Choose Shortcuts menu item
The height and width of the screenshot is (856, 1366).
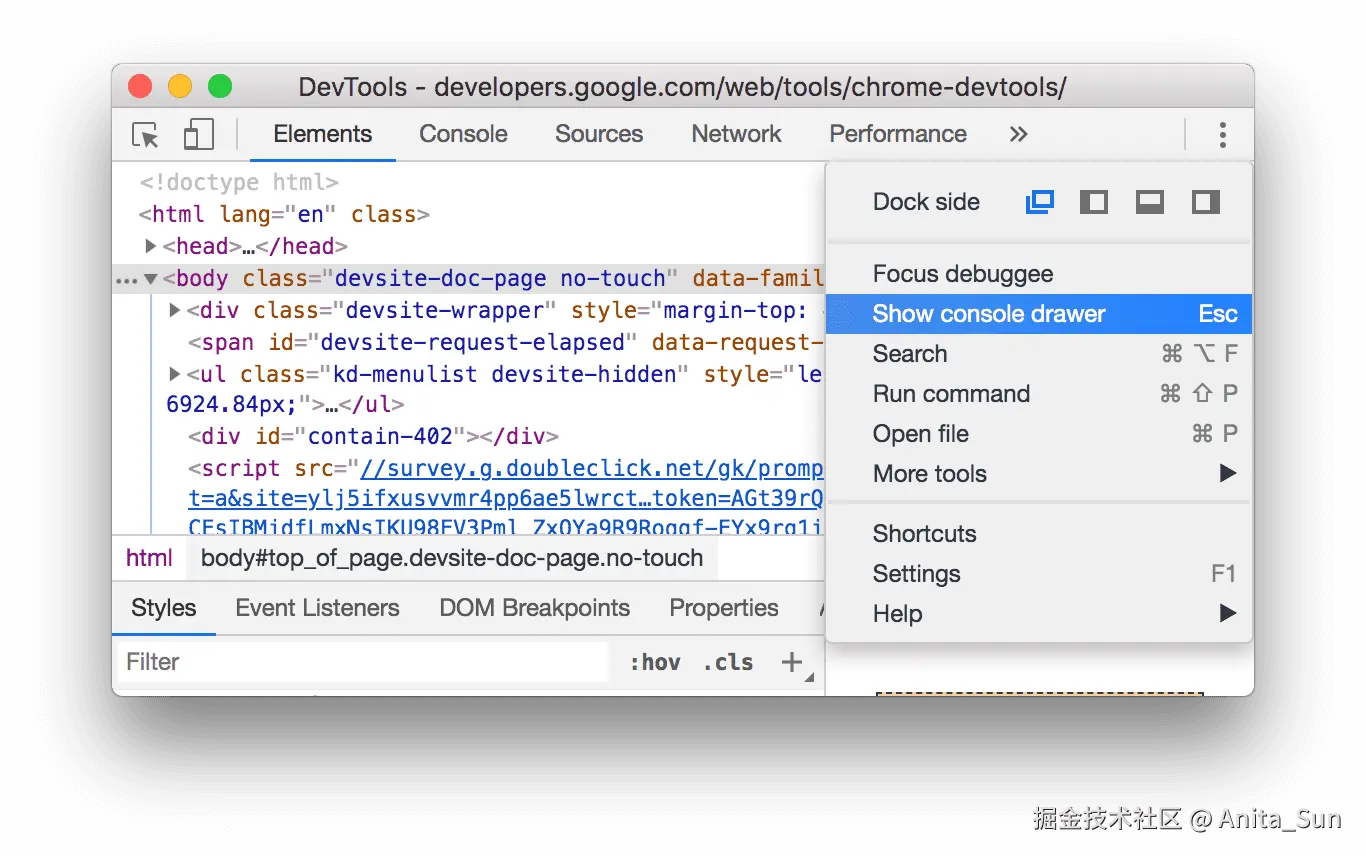pyautogui.click(x=1039, y=534)
